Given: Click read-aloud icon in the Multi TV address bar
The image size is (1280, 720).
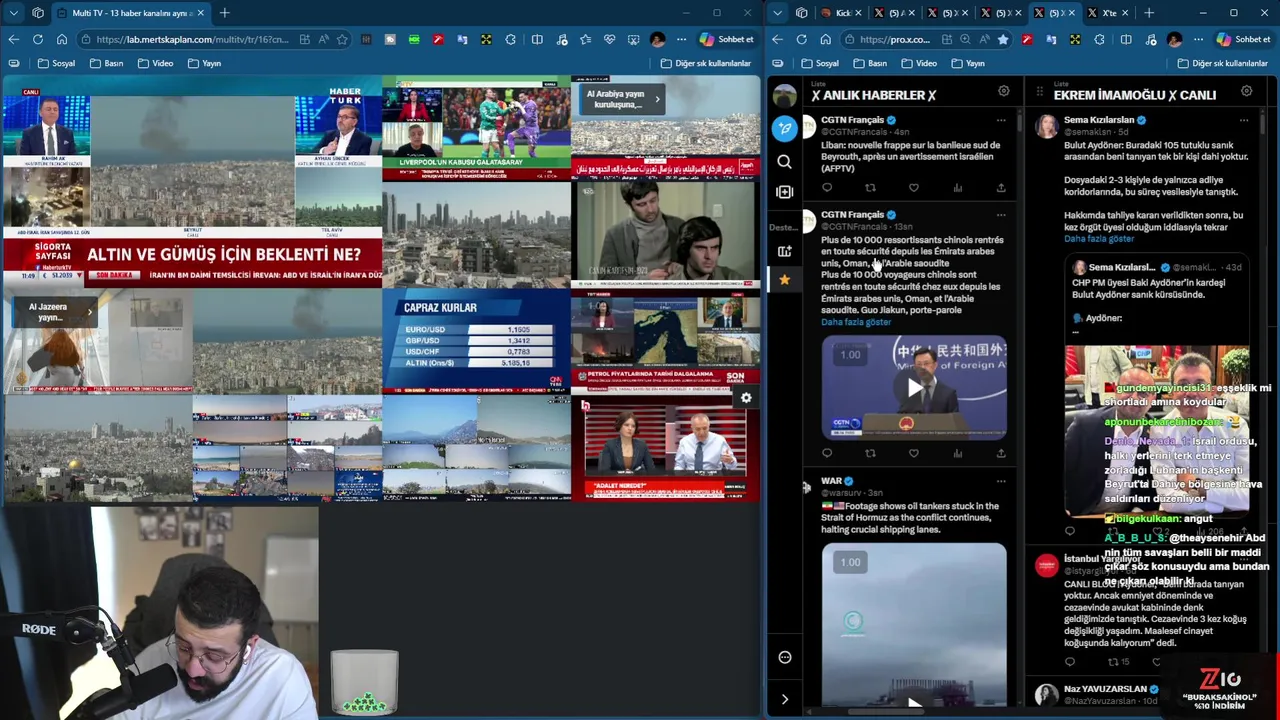Looking at the screenshot, I should 324,39.
